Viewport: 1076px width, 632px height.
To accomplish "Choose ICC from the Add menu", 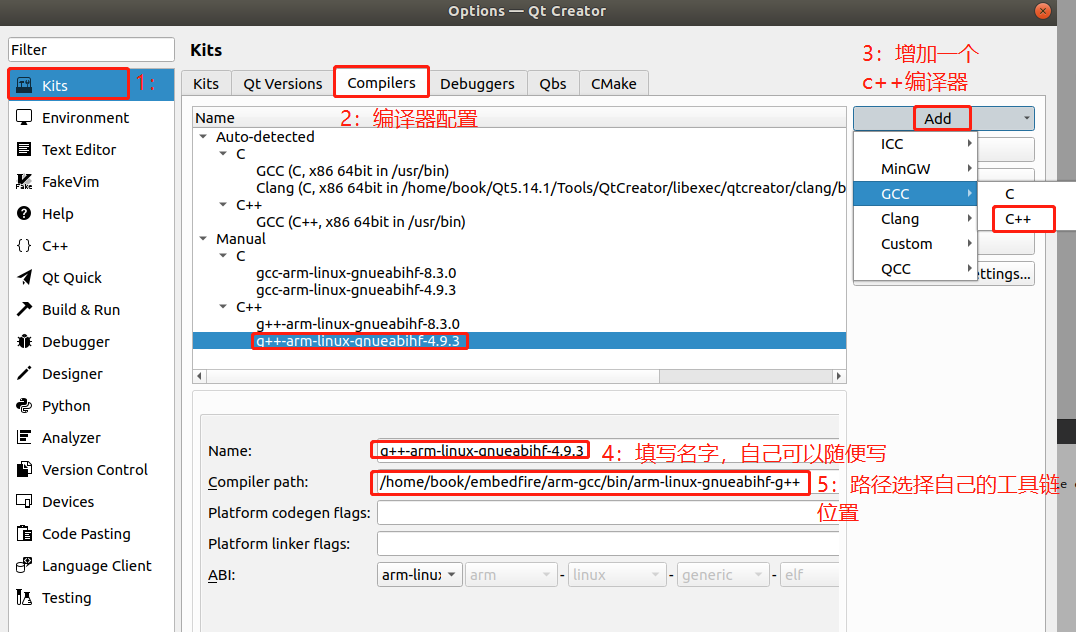I will 915,144.
